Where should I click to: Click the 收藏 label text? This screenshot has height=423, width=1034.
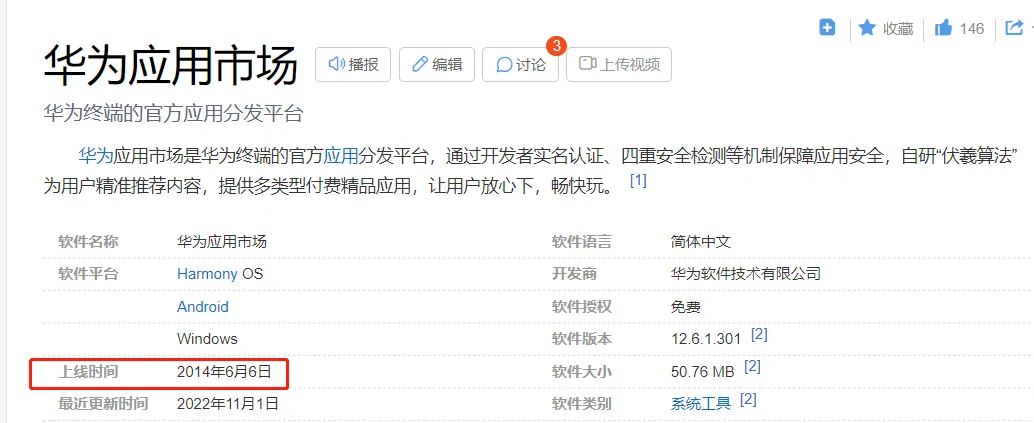[898, 28]
